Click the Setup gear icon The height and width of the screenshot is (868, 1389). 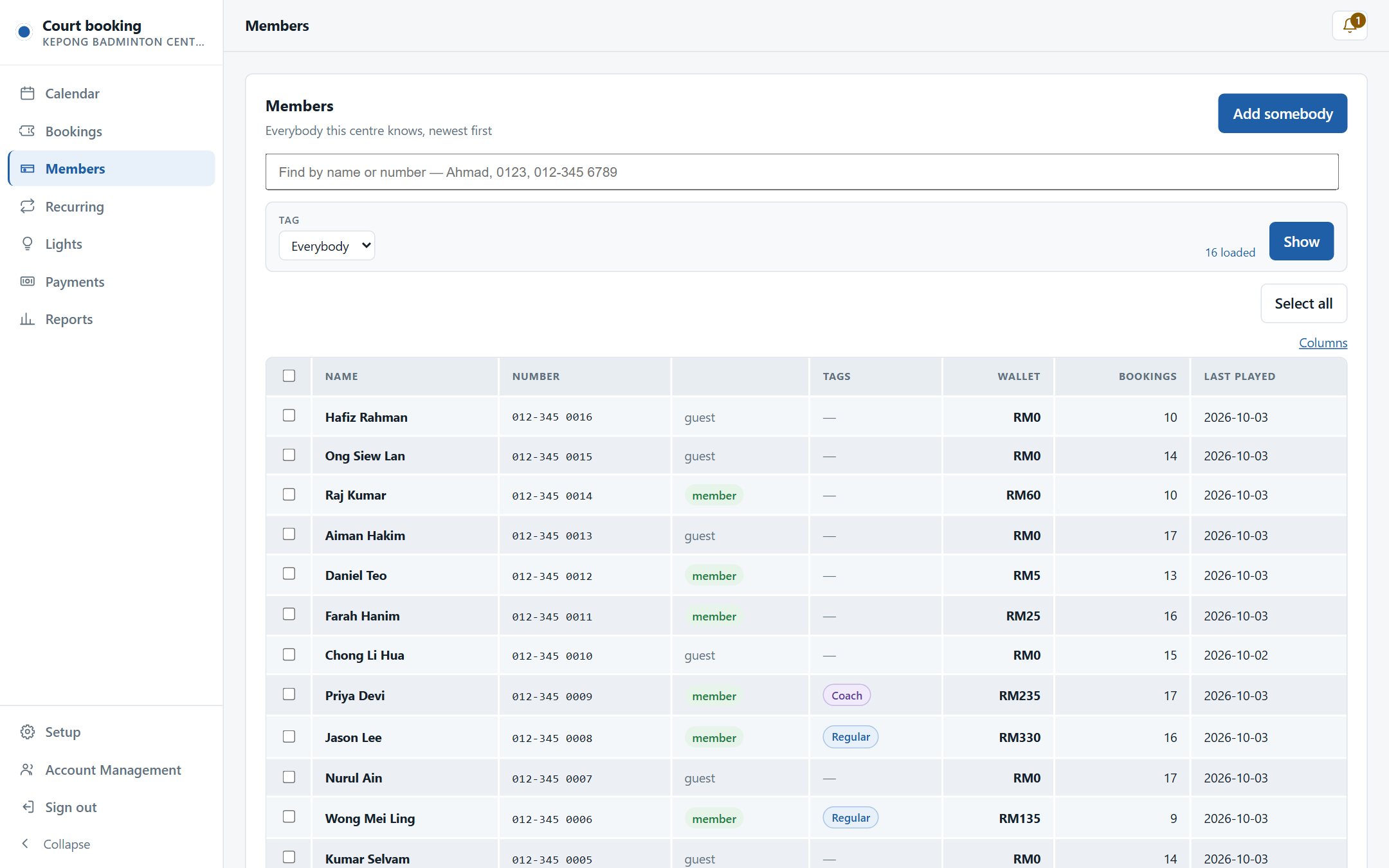27,732
